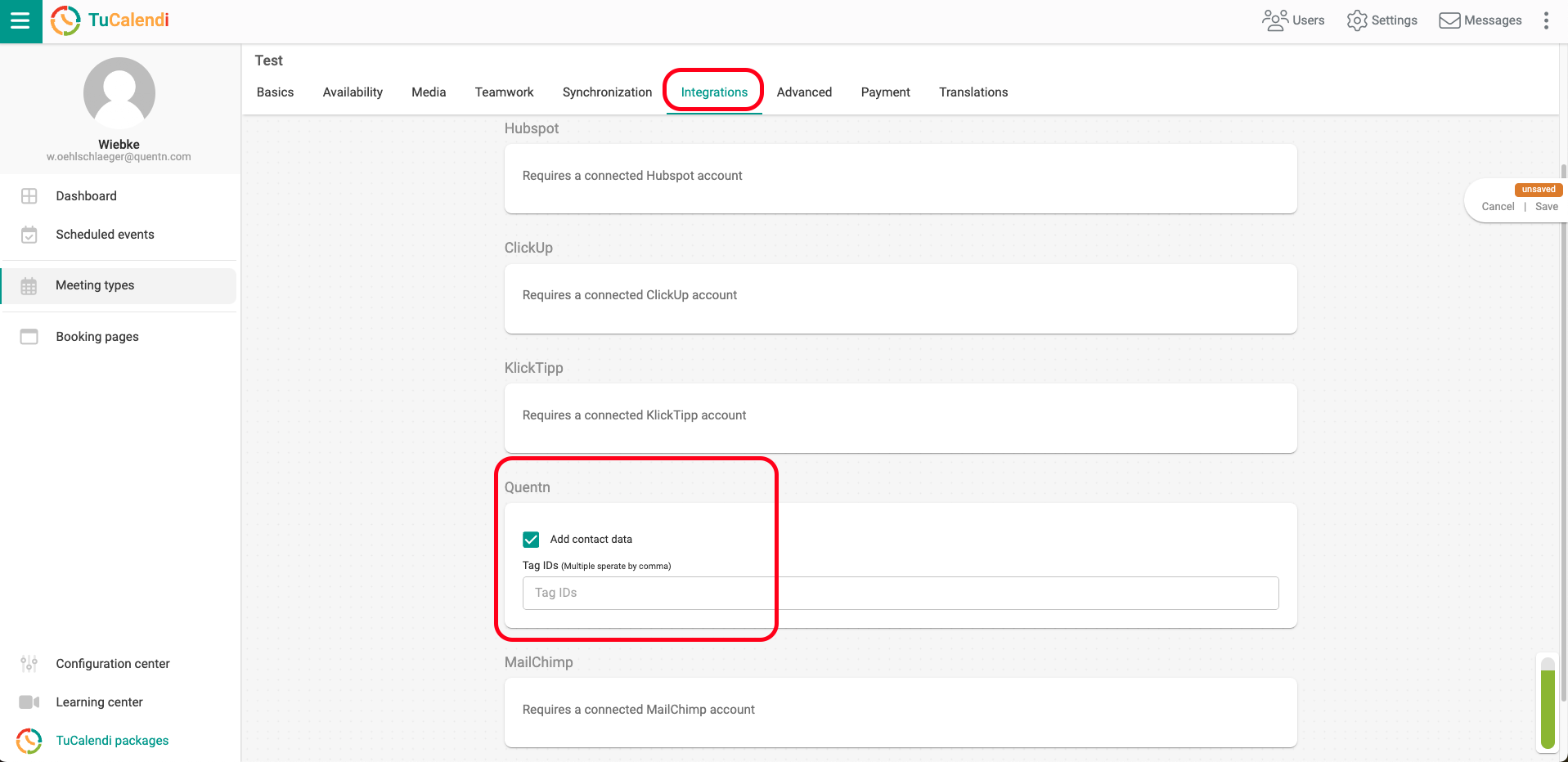Click the Configuration center sliders icon

[x=29, y=664]
